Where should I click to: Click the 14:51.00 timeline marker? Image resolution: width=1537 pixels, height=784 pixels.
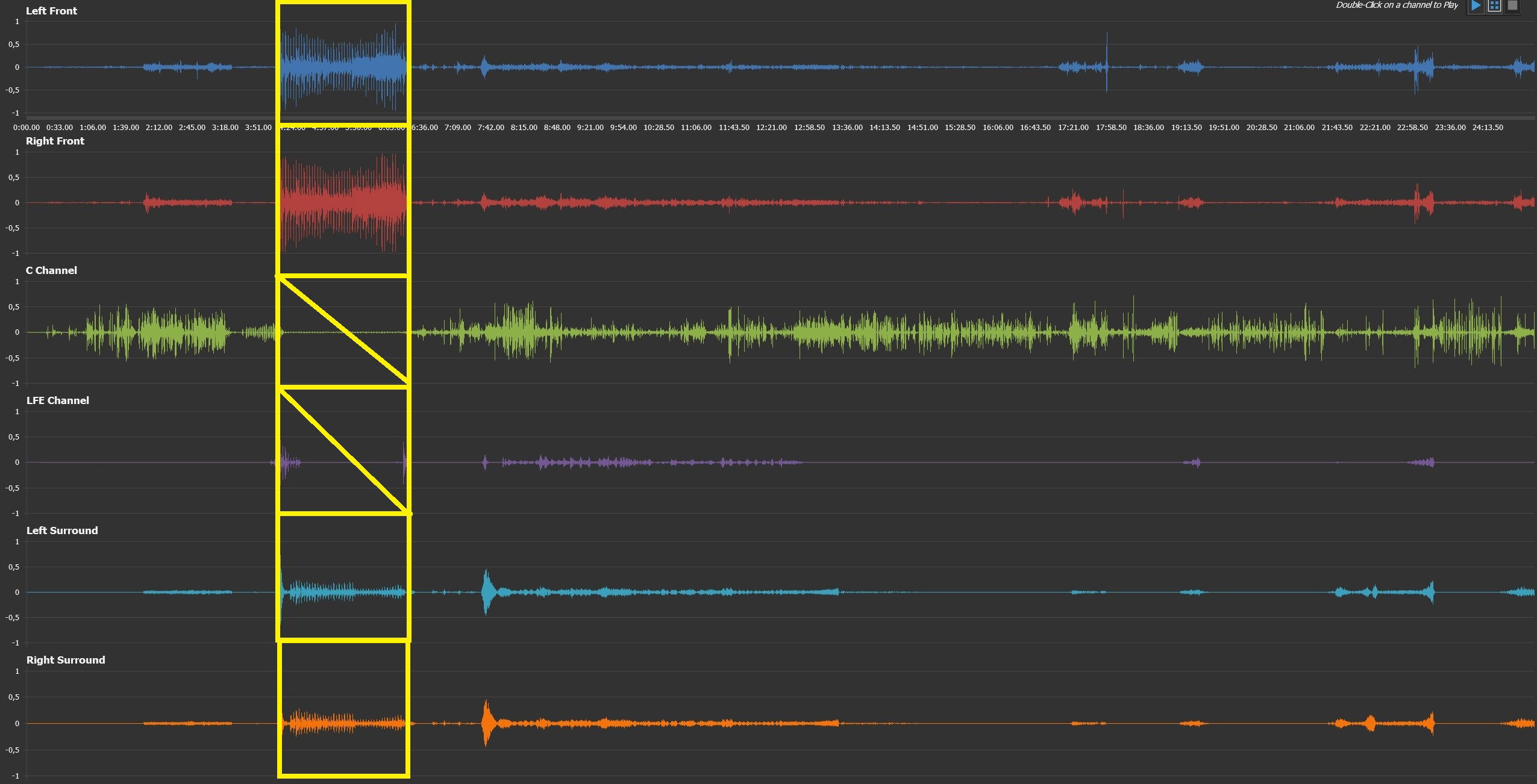click(x=922, y=128)
